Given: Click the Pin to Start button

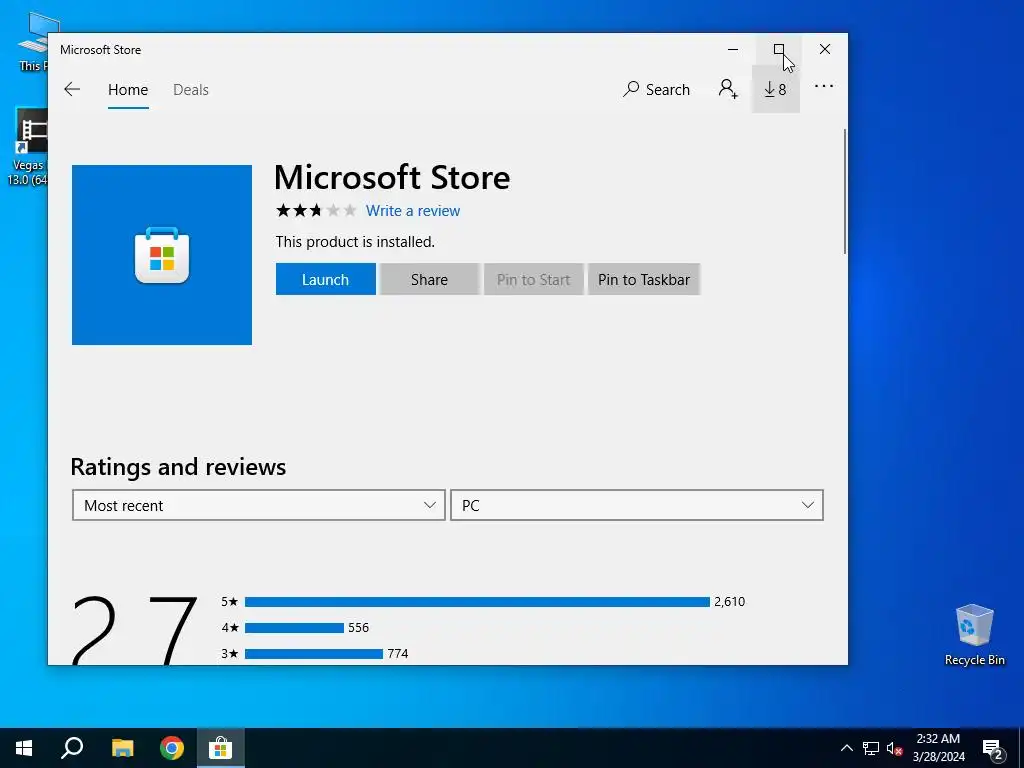Looking at the screenshot, I should (x=533, y=280).
